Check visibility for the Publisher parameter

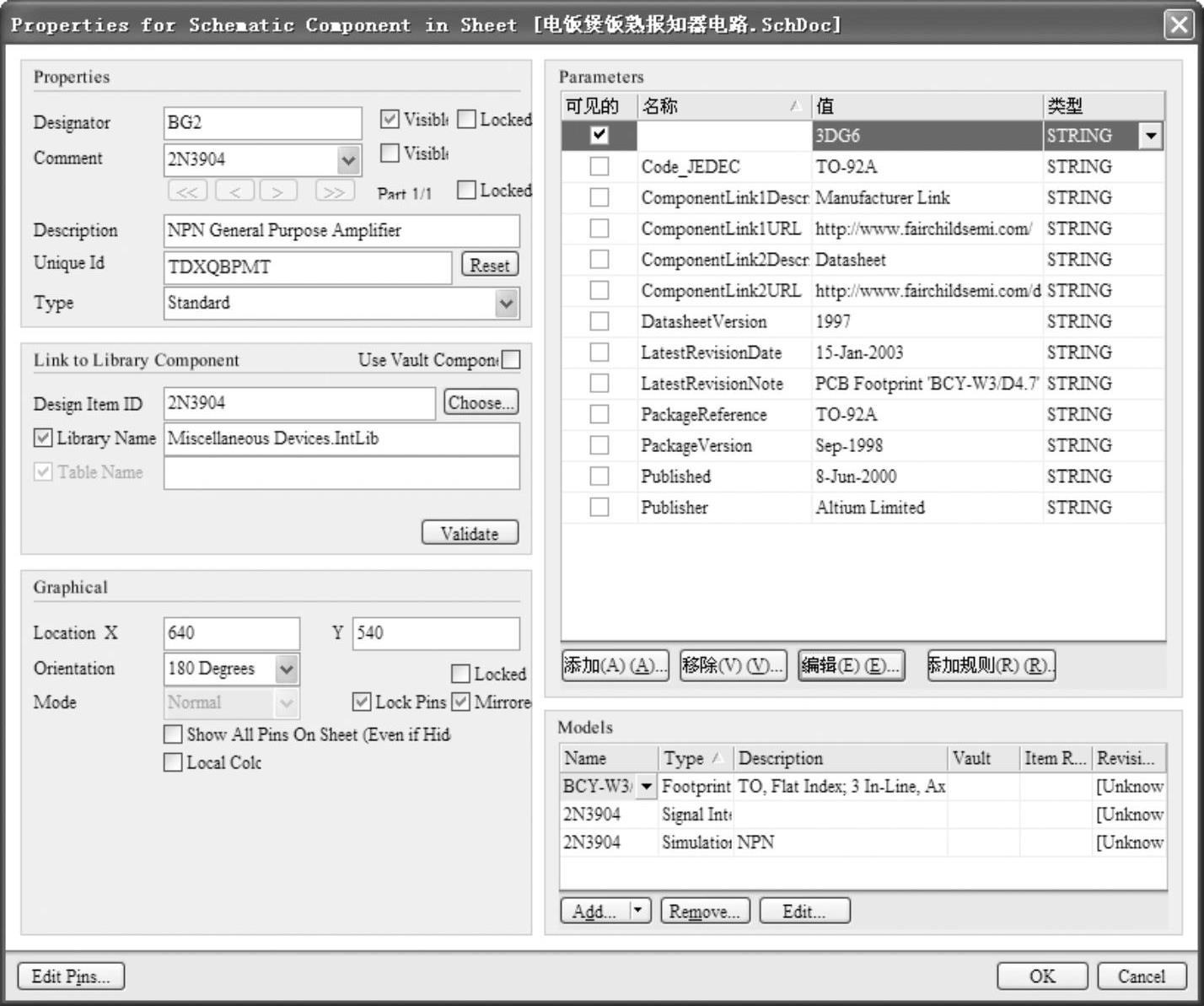coord(599,507)
